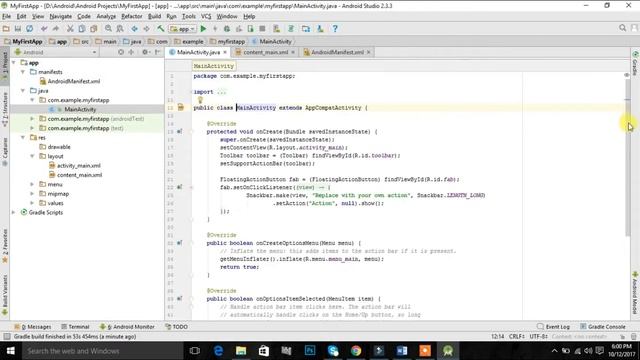Screen dimensions: 640x360
Task: Click the override gutter icon beside onCreate
Action: pyautogui.click(x=180, y=132)
